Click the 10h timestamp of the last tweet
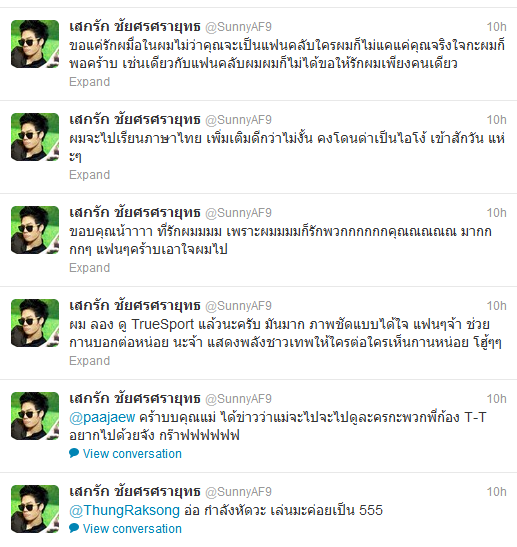Screen dimensions: 517x547 pos(496,492)
